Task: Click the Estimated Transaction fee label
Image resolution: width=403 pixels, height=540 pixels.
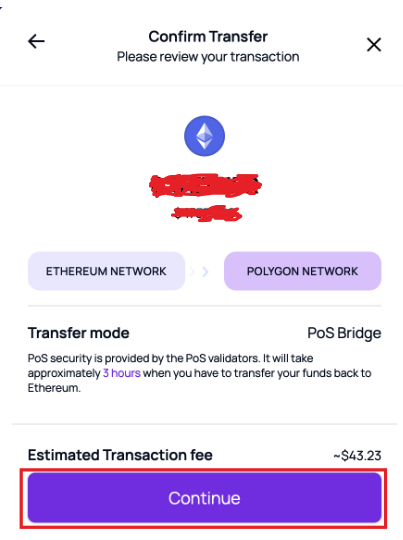Action: point(120,455)
